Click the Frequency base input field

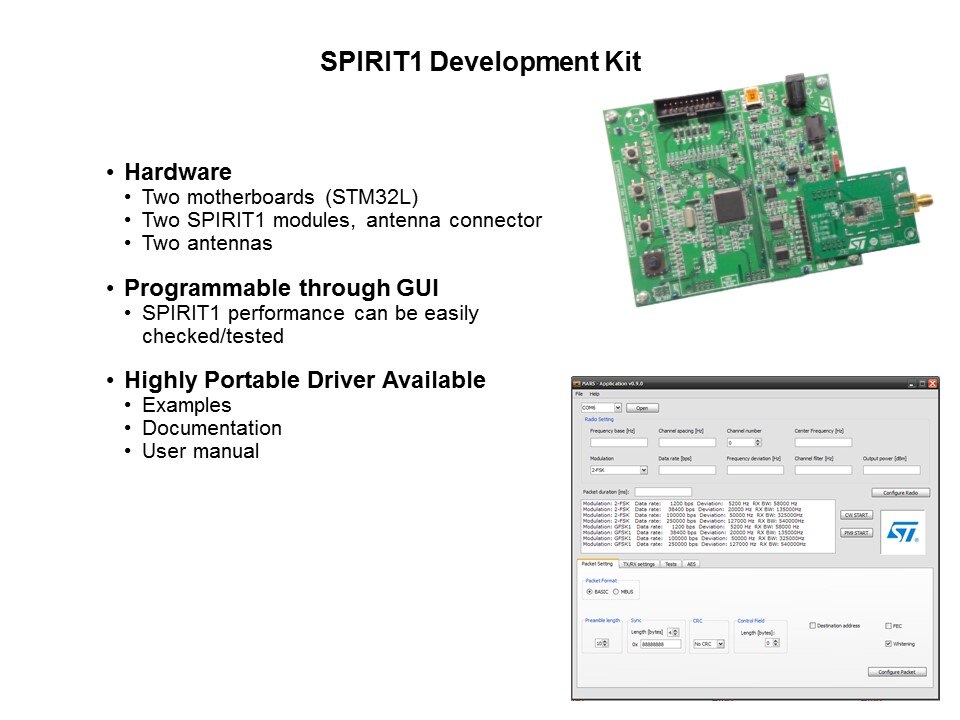(618, 442)
